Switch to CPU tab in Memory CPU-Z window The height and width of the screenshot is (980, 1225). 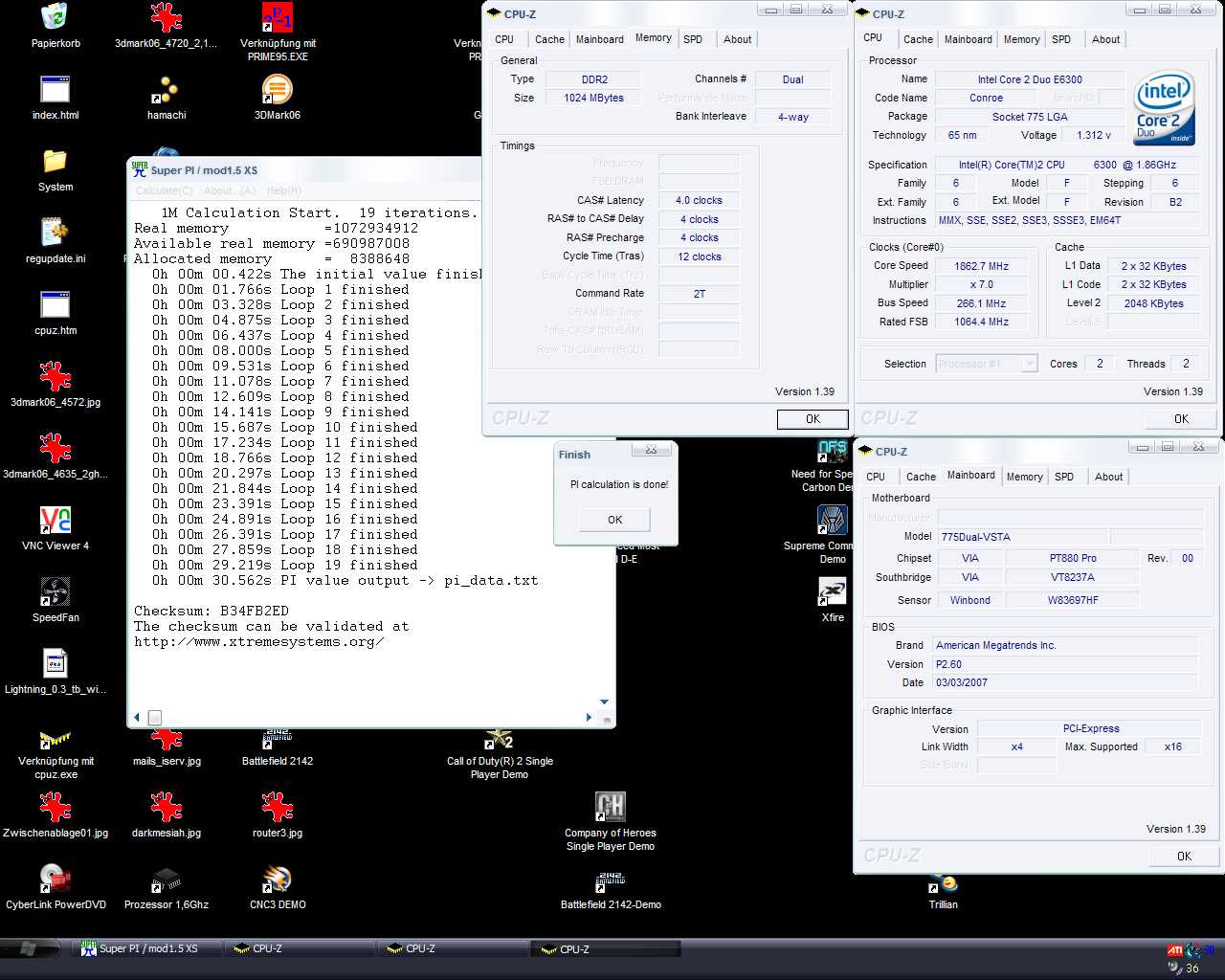(x=504, y=39)
